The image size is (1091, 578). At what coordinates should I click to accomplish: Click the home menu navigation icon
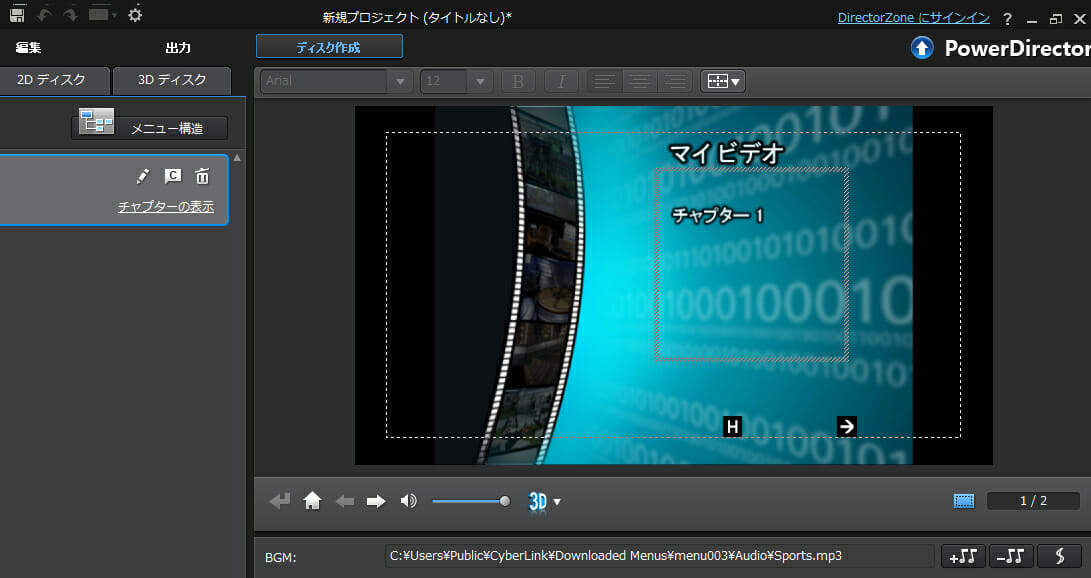[312, 501]
